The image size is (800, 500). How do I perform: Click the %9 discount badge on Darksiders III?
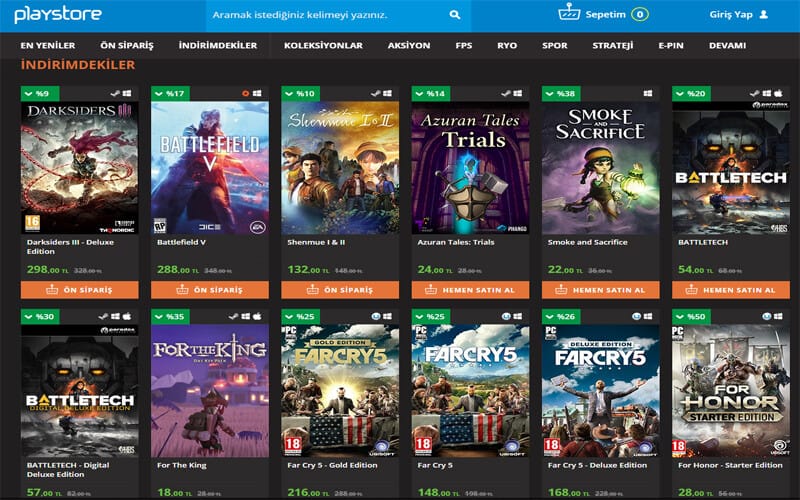click(x=40, y=93)
